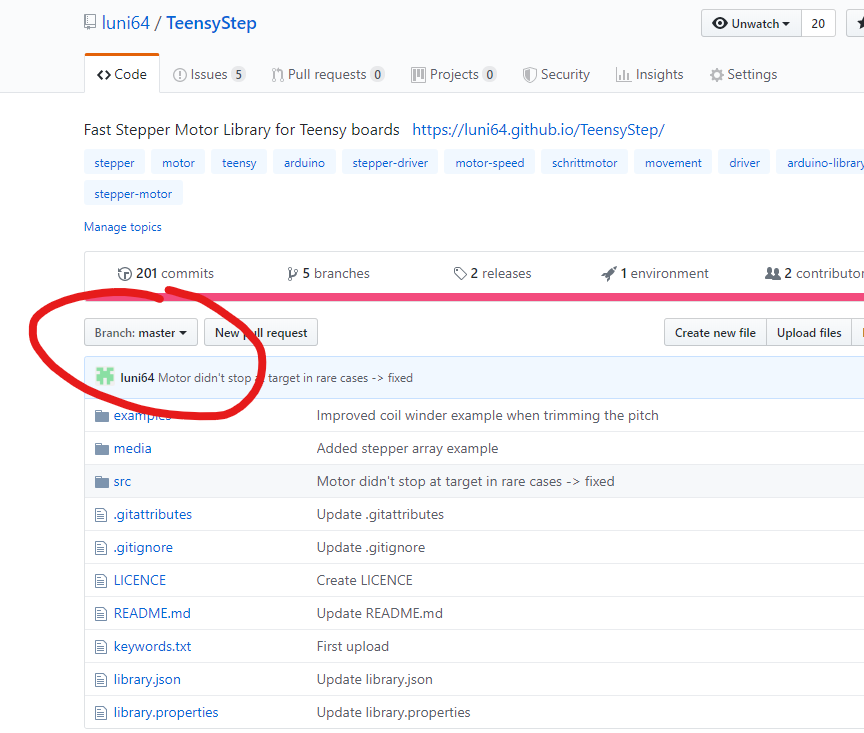Click luni64's green avatar on the latest commit
The height and width of the screenshot is (733, 864).
click(105, 376)
